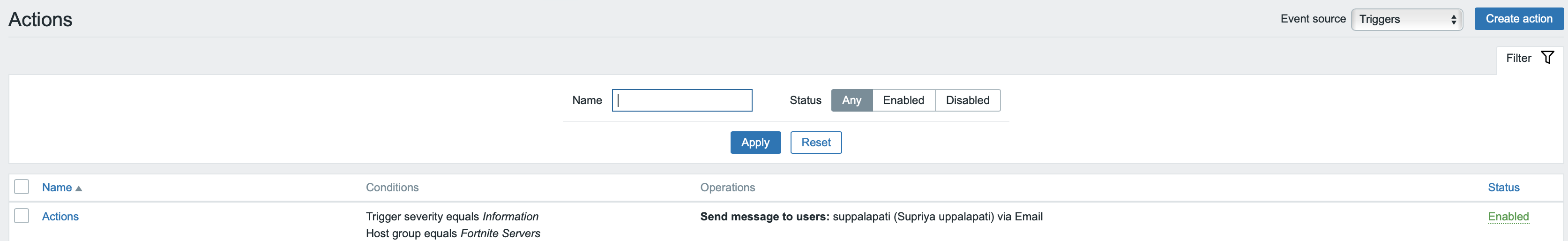Tick the select-all checkbox in table header
1568x241 pixels.
(22, 187)
